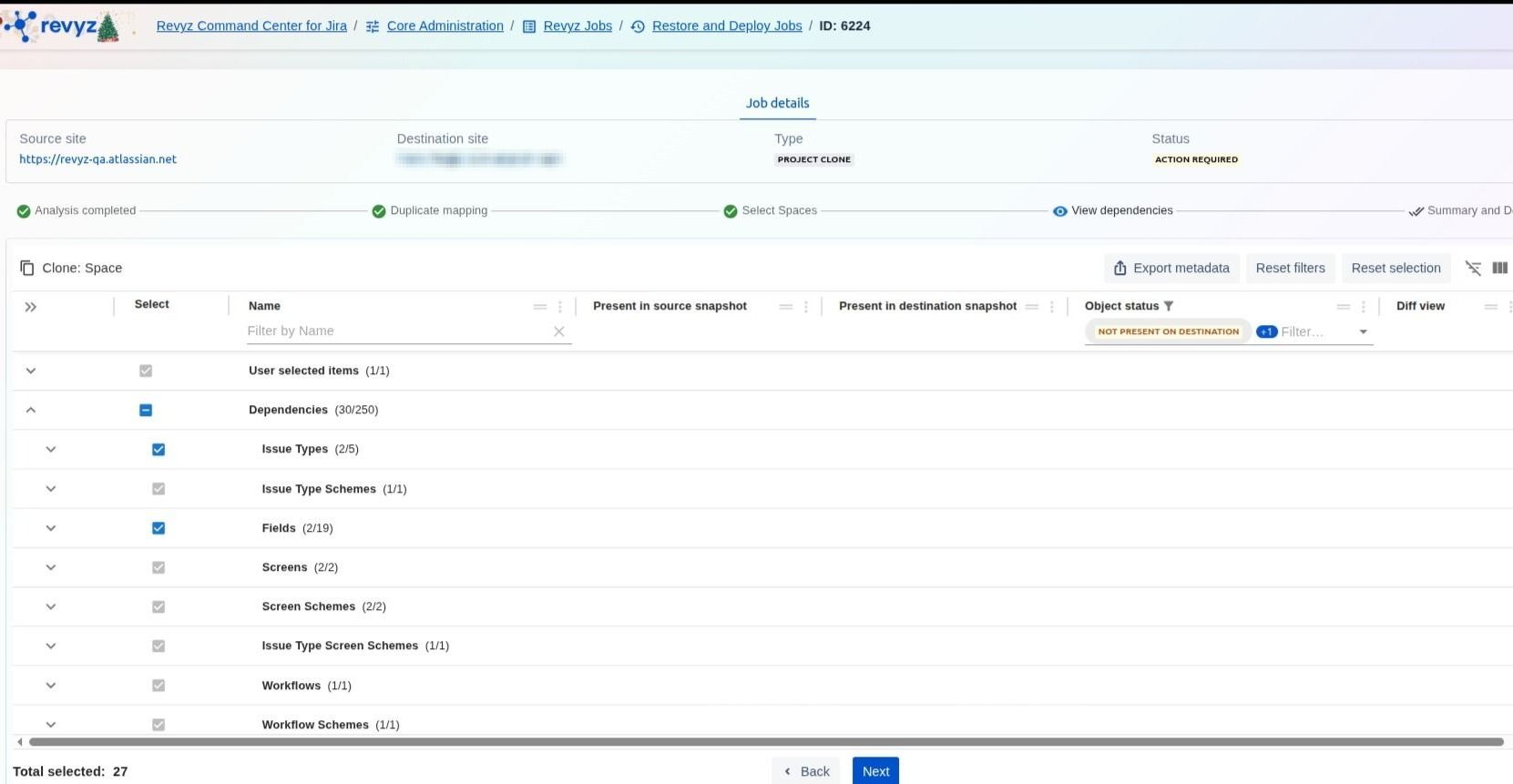This screenshot has height=784, width=1513.
Task: Click the Next button
Action: [x=875, y=771]
